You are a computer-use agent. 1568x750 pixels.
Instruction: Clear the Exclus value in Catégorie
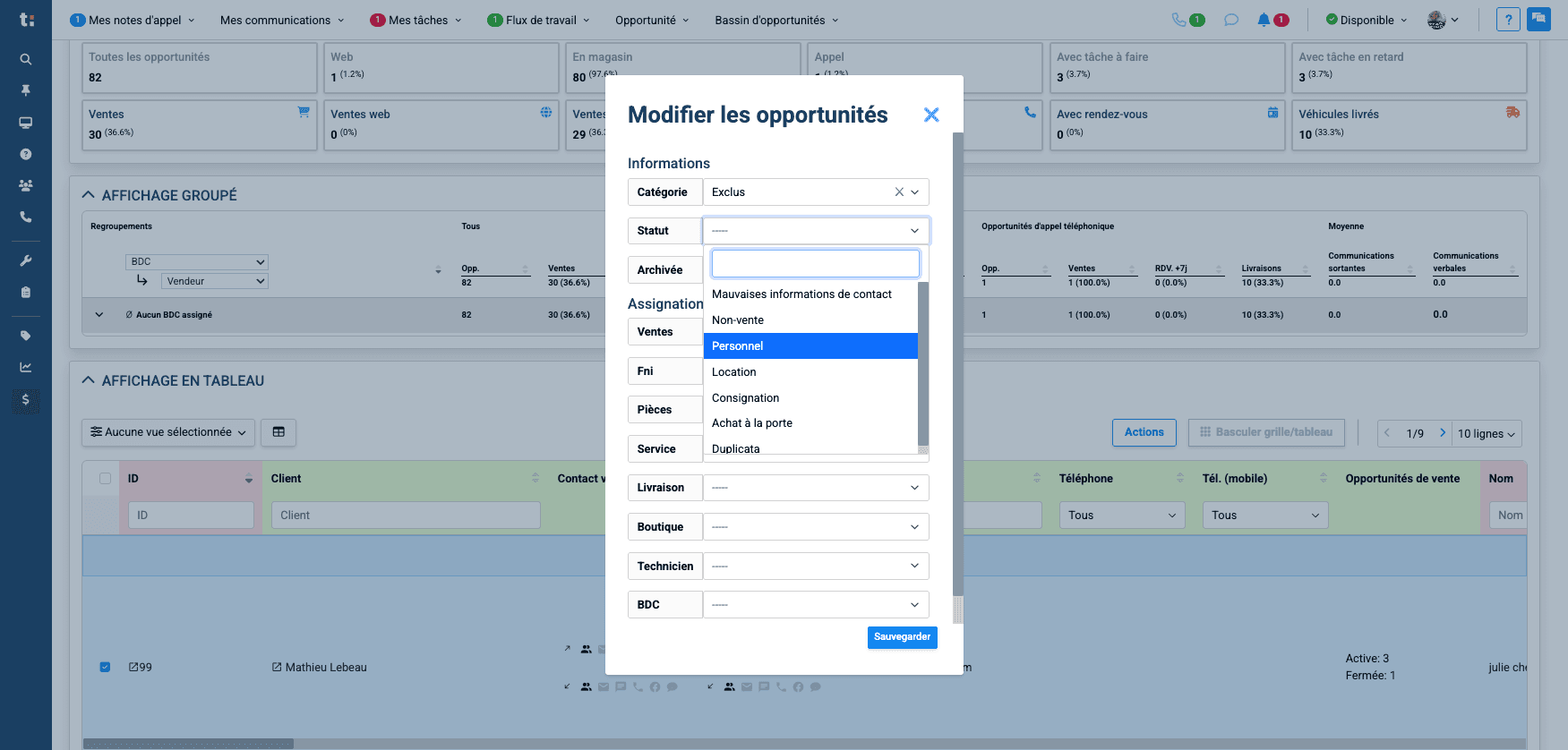[899, 192]
